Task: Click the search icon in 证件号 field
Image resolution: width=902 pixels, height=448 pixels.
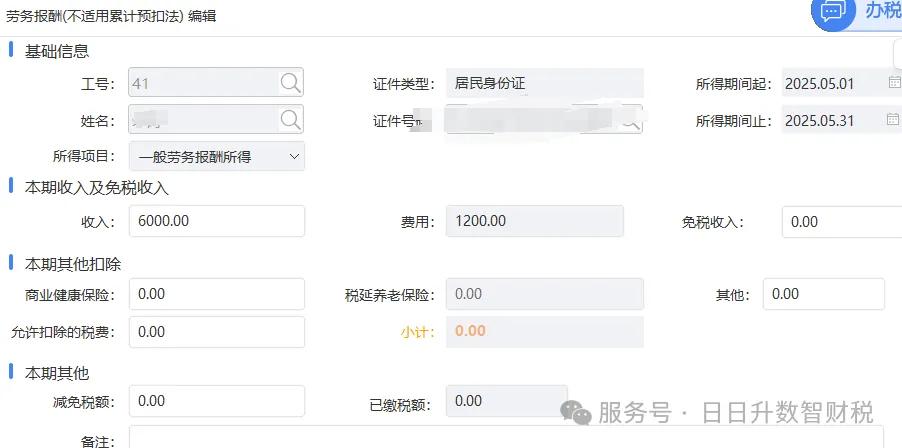Action: click(632, 120)
